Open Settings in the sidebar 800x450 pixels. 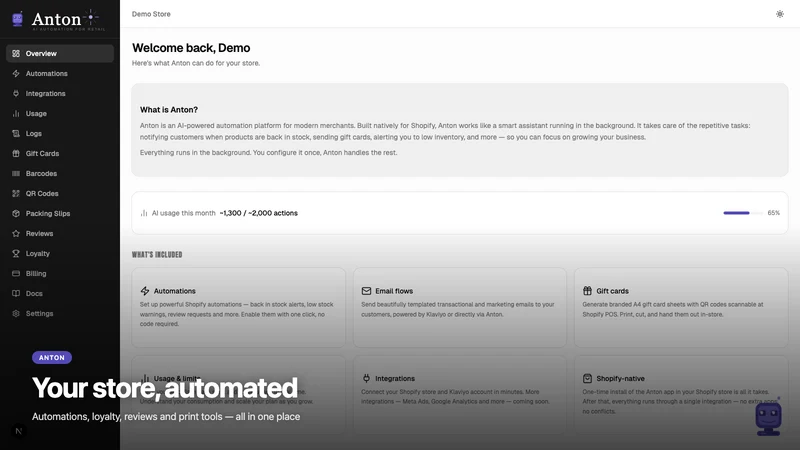(60, 313)
